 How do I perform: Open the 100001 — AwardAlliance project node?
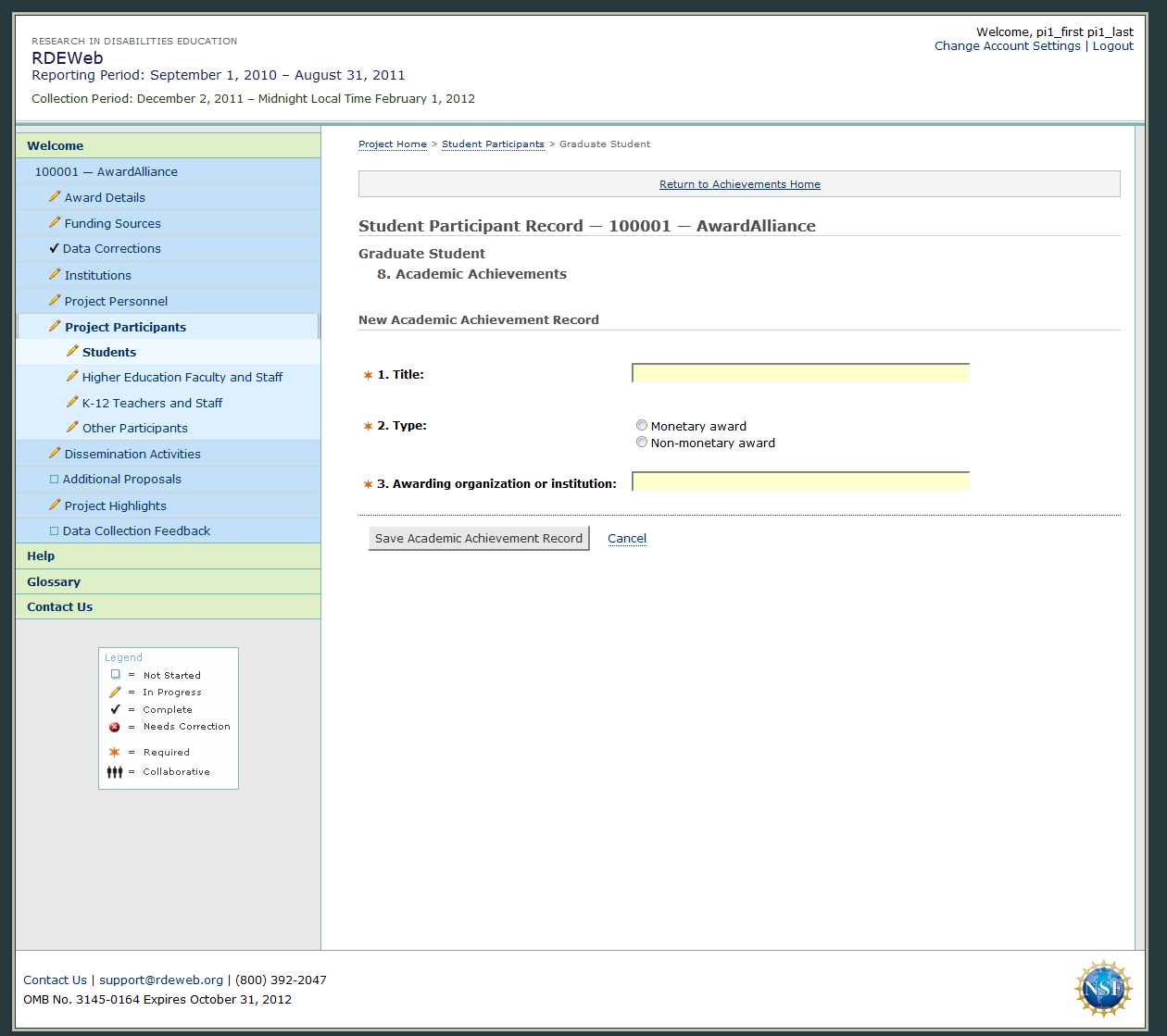point(106,171)
